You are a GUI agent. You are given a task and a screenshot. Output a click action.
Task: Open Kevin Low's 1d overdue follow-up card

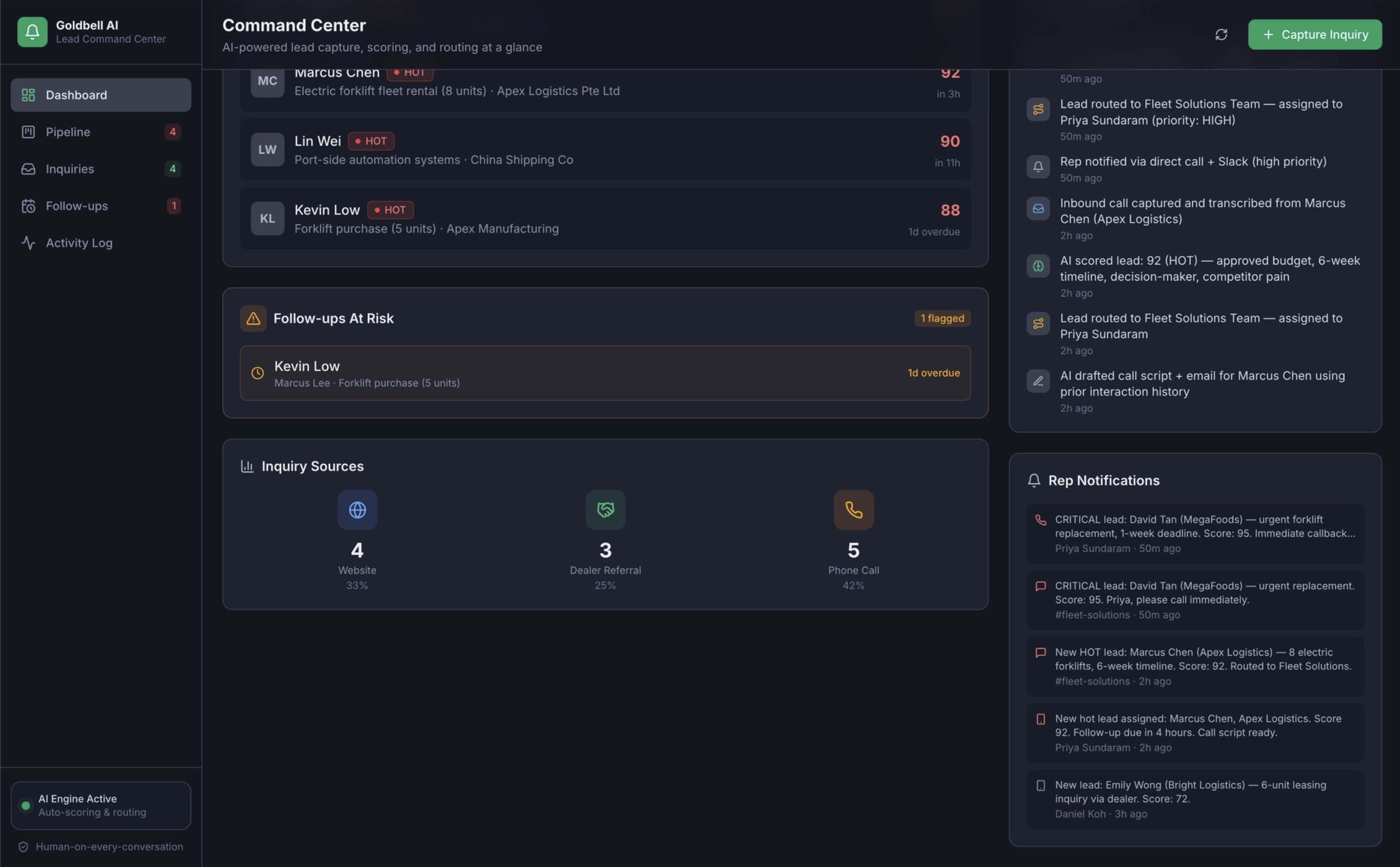point(604,373)
